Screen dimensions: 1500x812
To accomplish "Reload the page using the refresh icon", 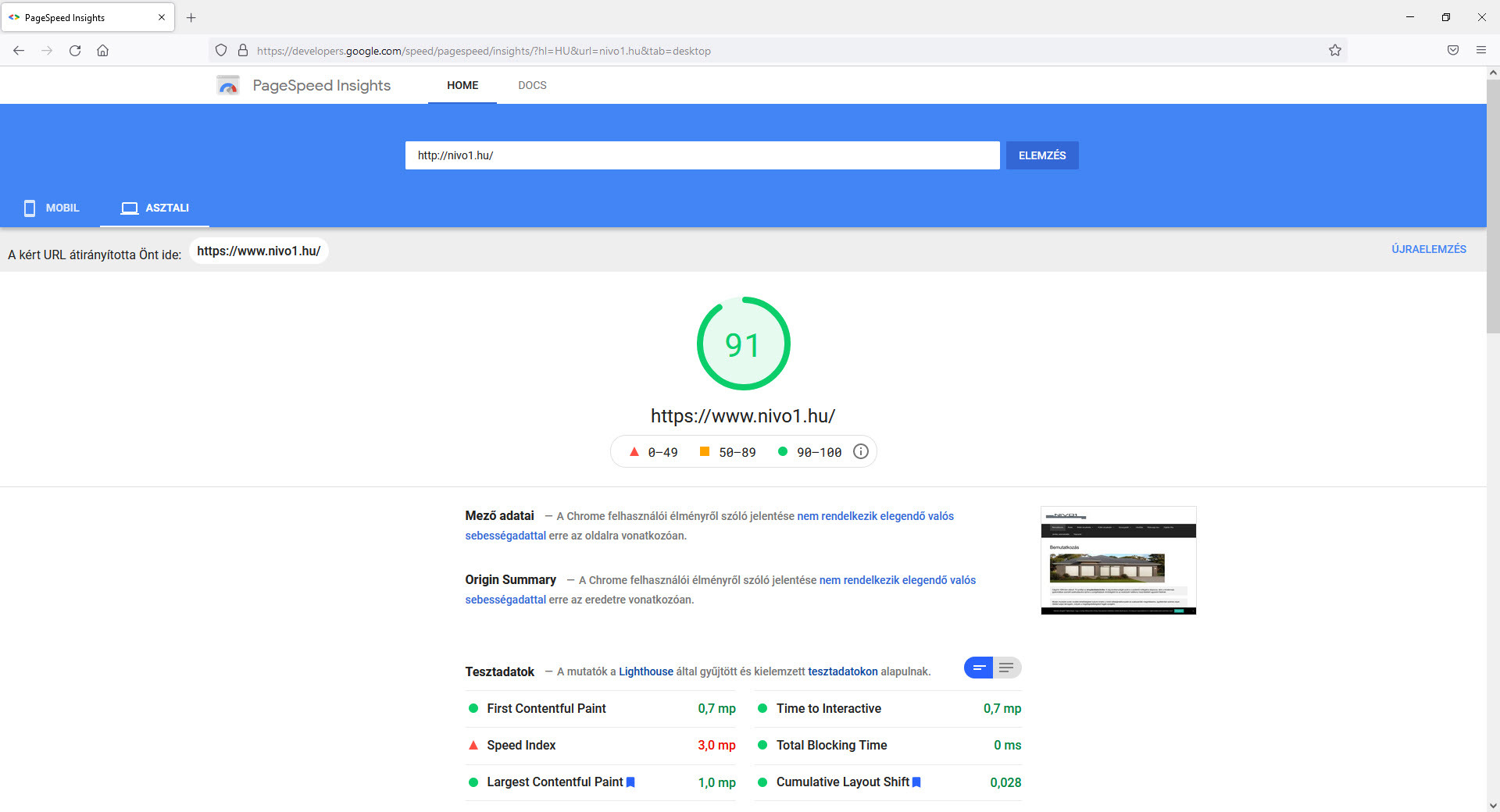I will click(75, 51).
